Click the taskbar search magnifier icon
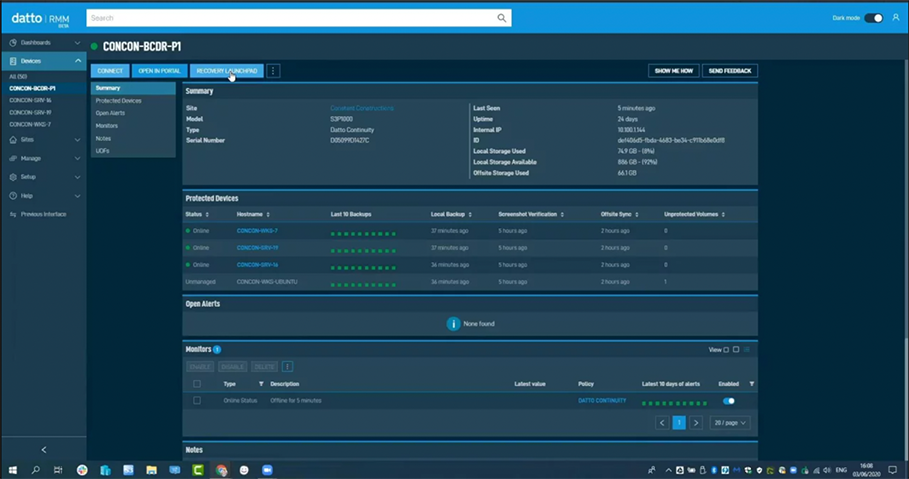This screenshot has height=479, width=909. (35, 470)
